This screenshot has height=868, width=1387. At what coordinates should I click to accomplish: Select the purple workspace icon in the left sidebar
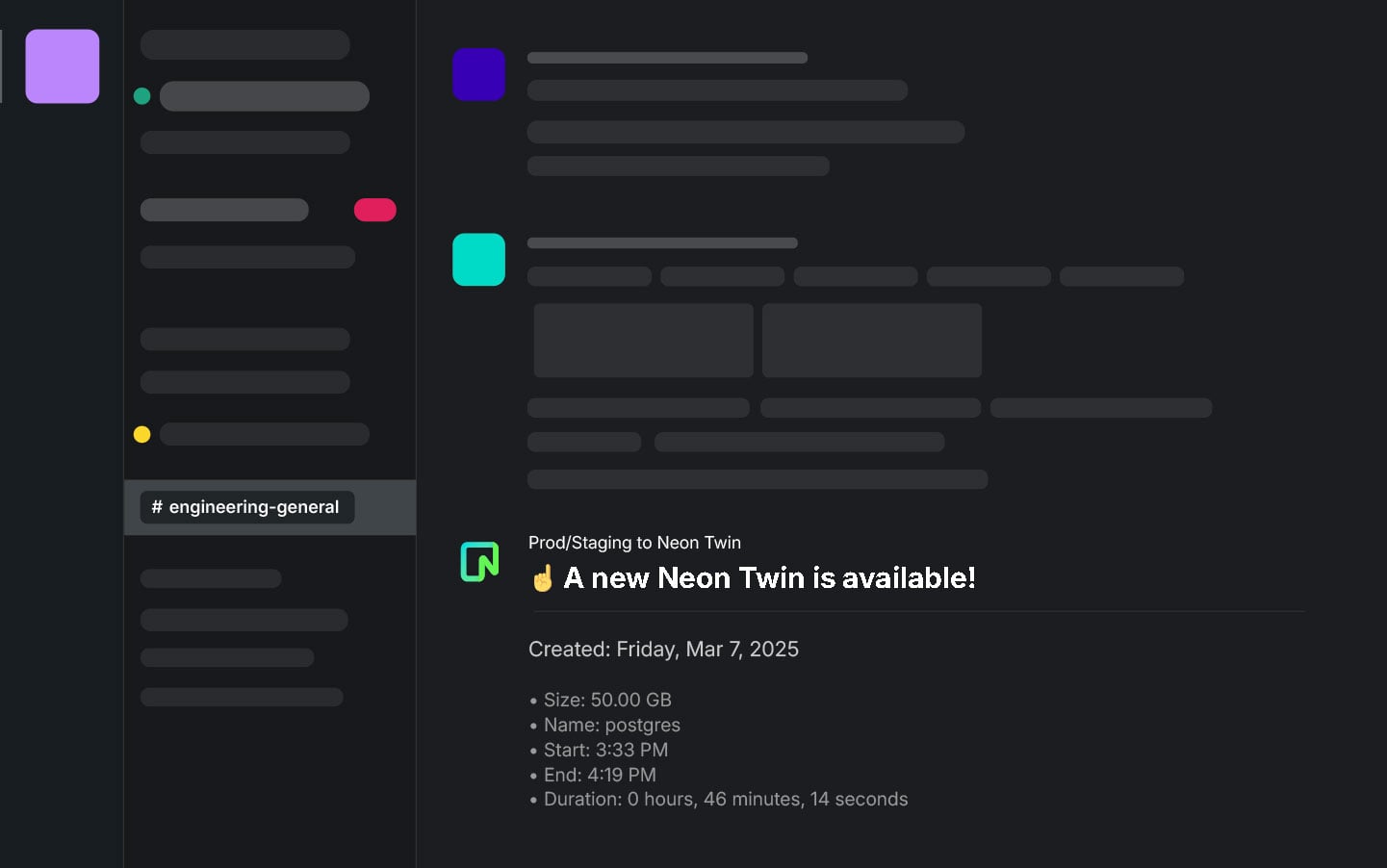click(62, 65)
